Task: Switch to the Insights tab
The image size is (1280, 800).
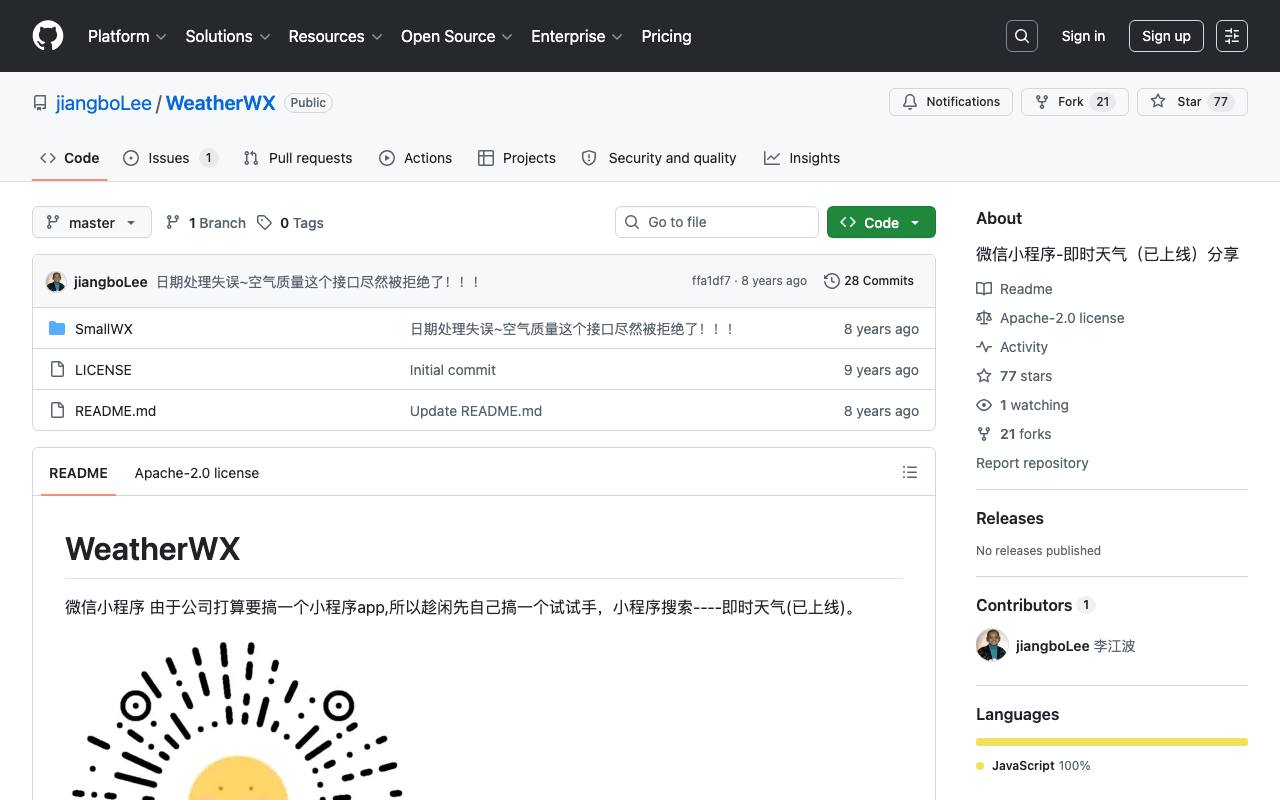Action: [x=802, y=158]
